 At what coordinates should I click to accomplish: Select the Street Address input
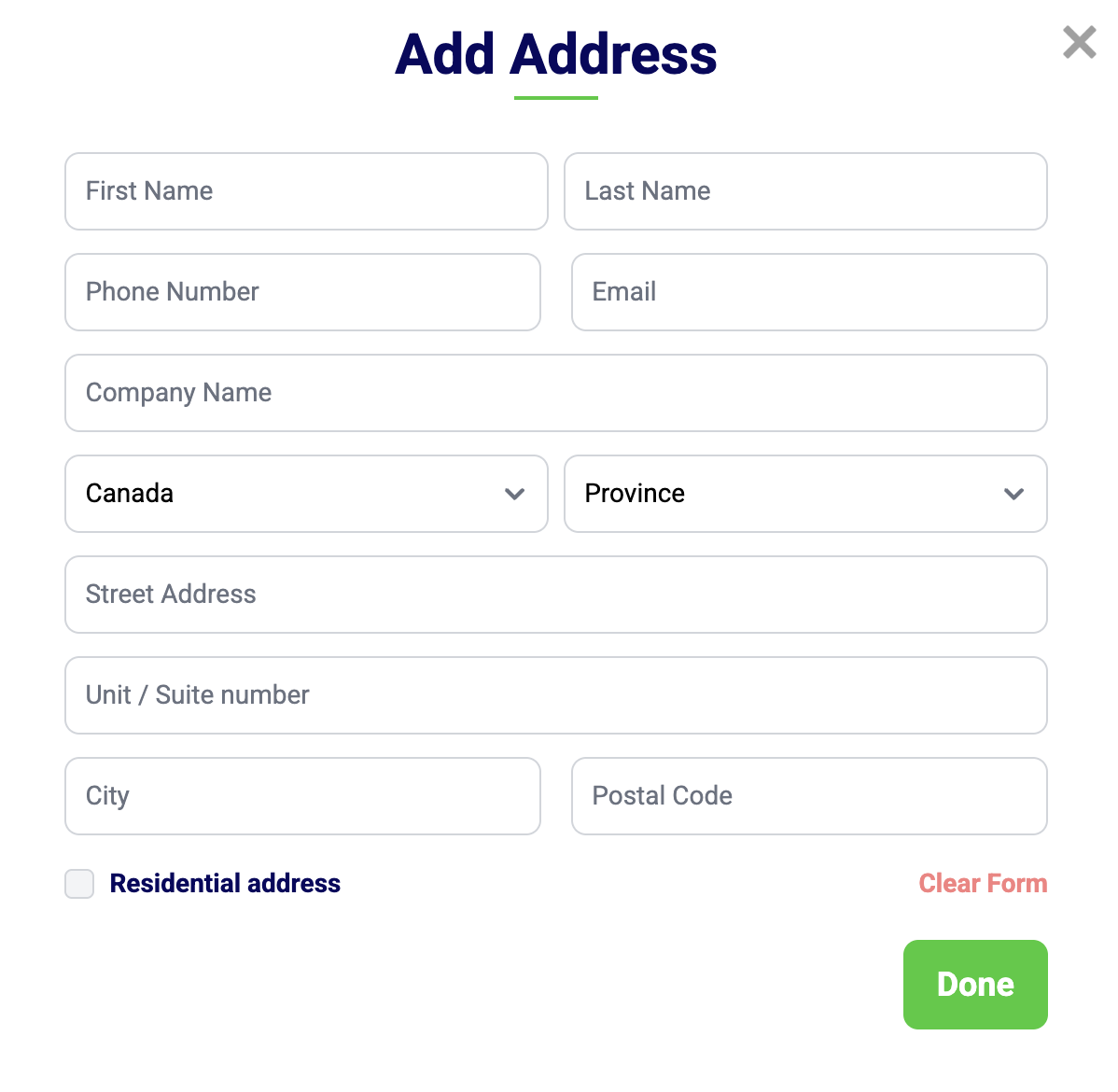[556, 595]
